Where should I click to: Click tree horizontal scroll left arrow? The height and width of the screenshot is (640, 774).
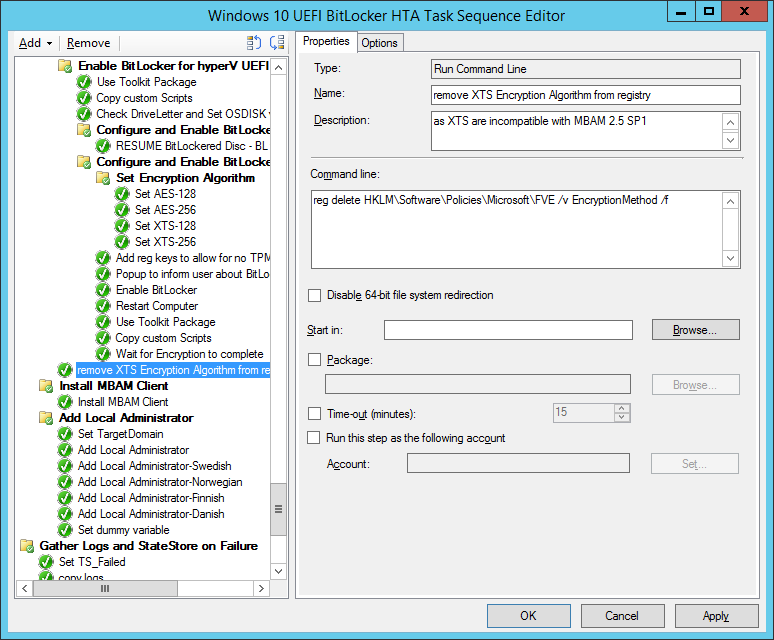coord(25,588)
